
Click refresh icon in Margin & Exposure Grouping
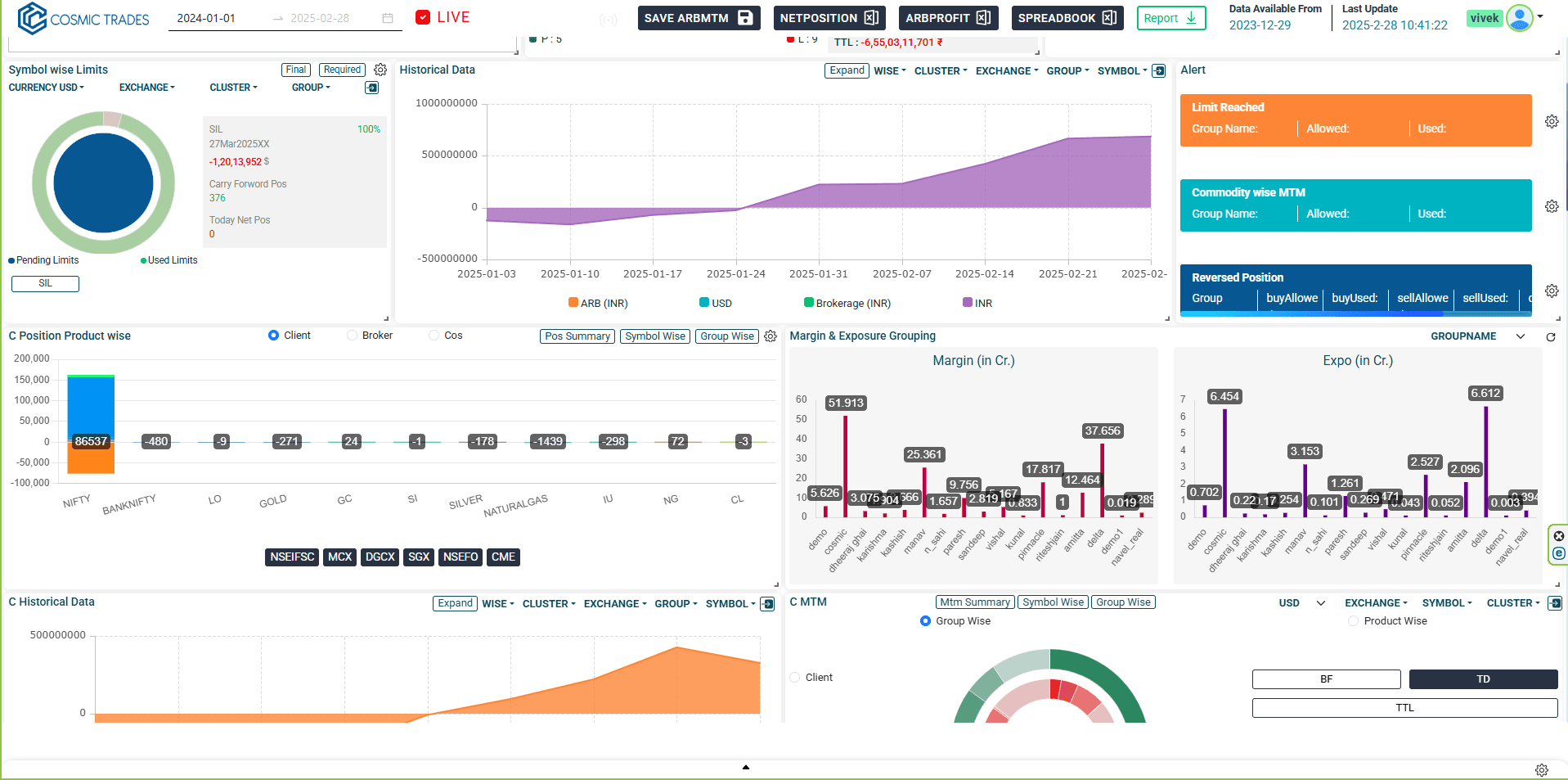point(1550,337)
